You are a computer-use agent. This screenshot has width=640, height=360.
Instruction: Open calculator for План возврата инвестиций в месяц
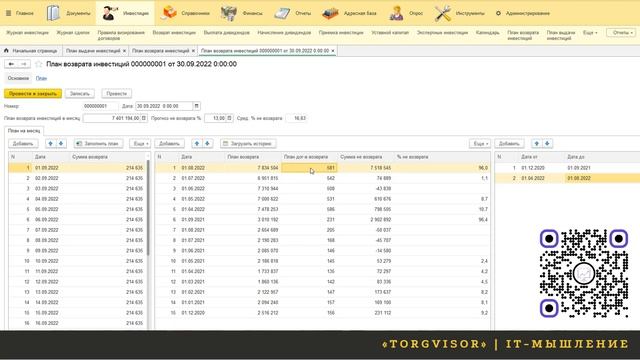(x=144, y=118)
